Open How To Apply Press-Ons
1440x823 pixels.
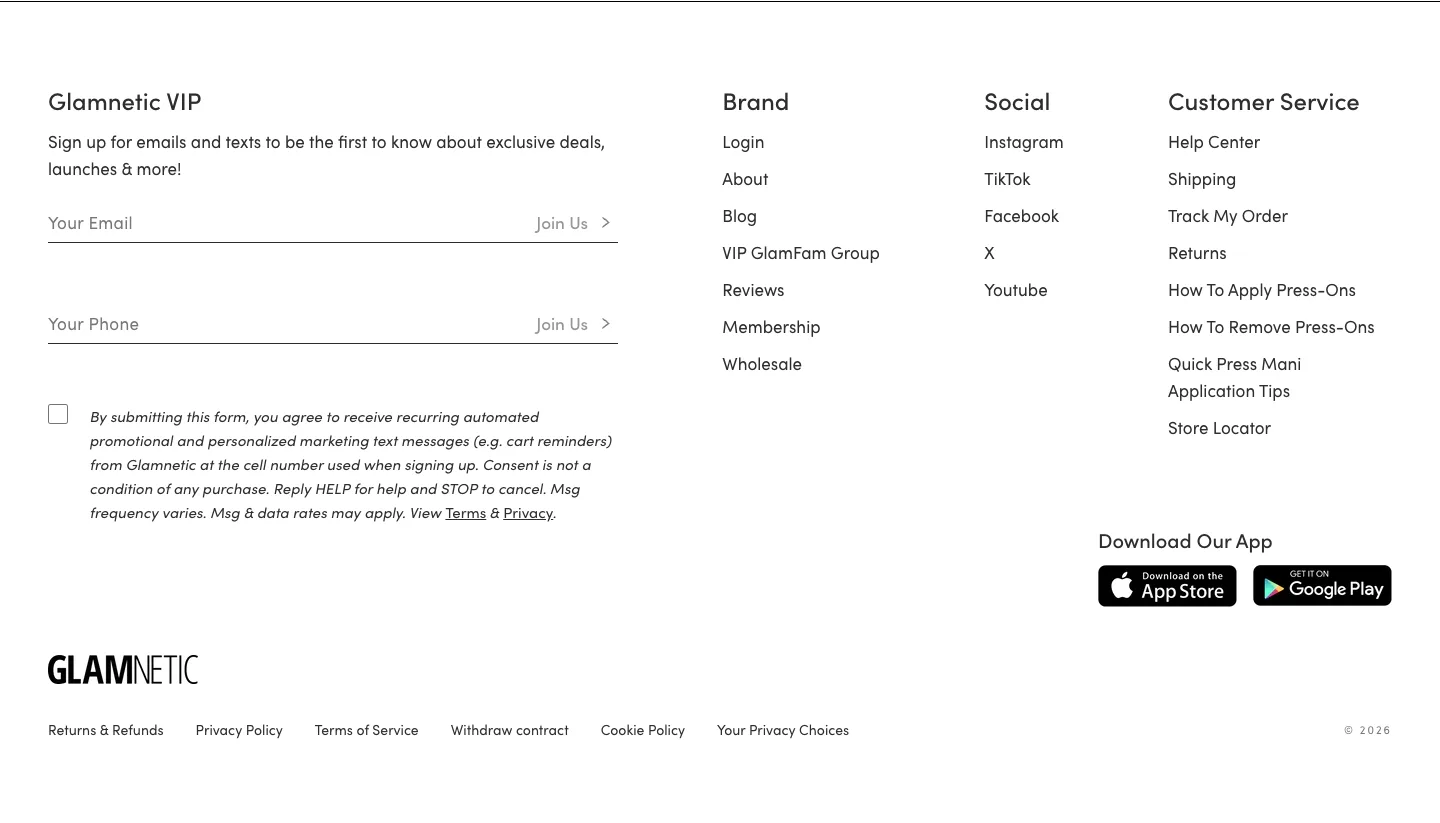coord(1262,290)
